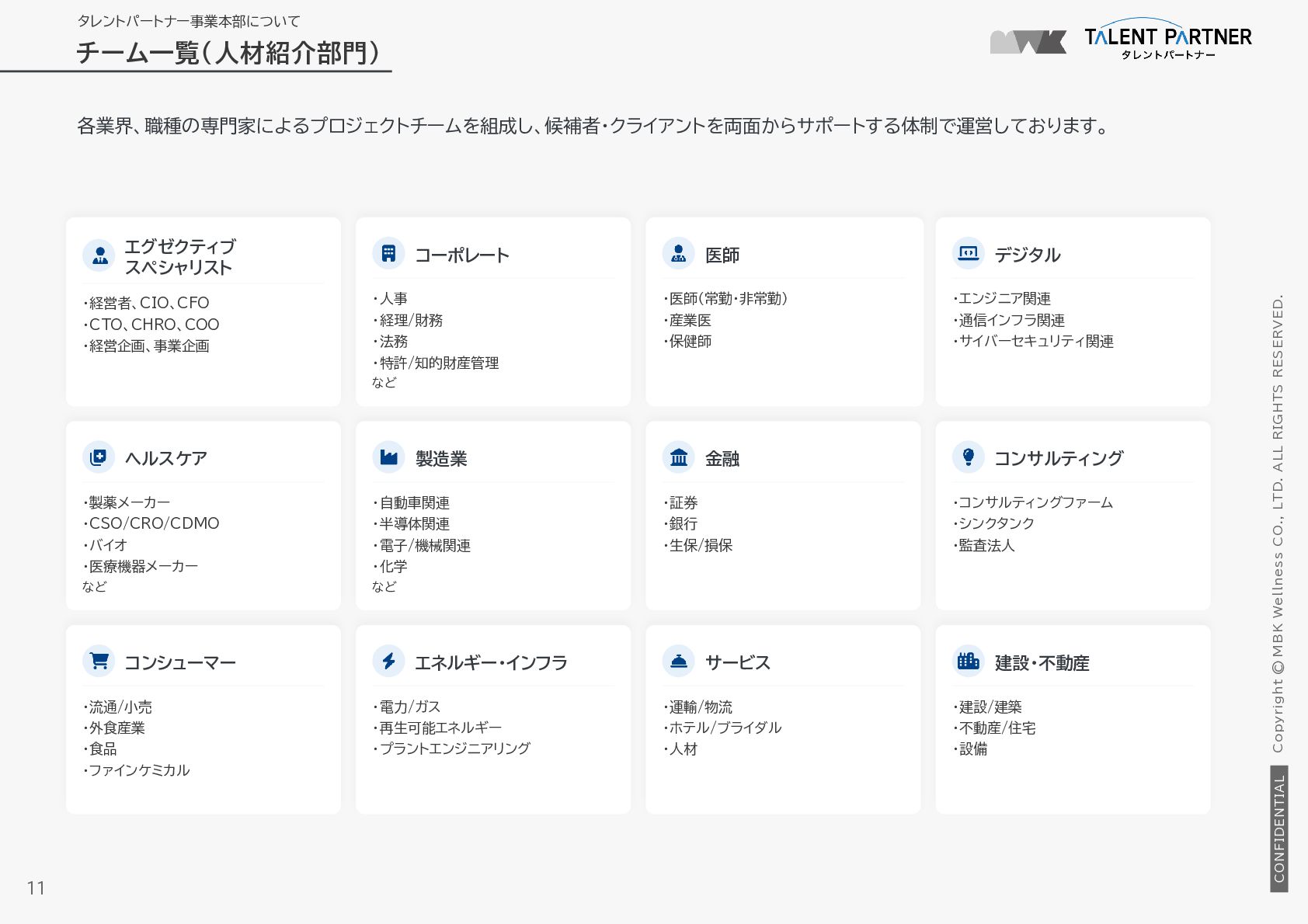Click the CSO/CRO/CDMO list item

(x=151, y=523)
